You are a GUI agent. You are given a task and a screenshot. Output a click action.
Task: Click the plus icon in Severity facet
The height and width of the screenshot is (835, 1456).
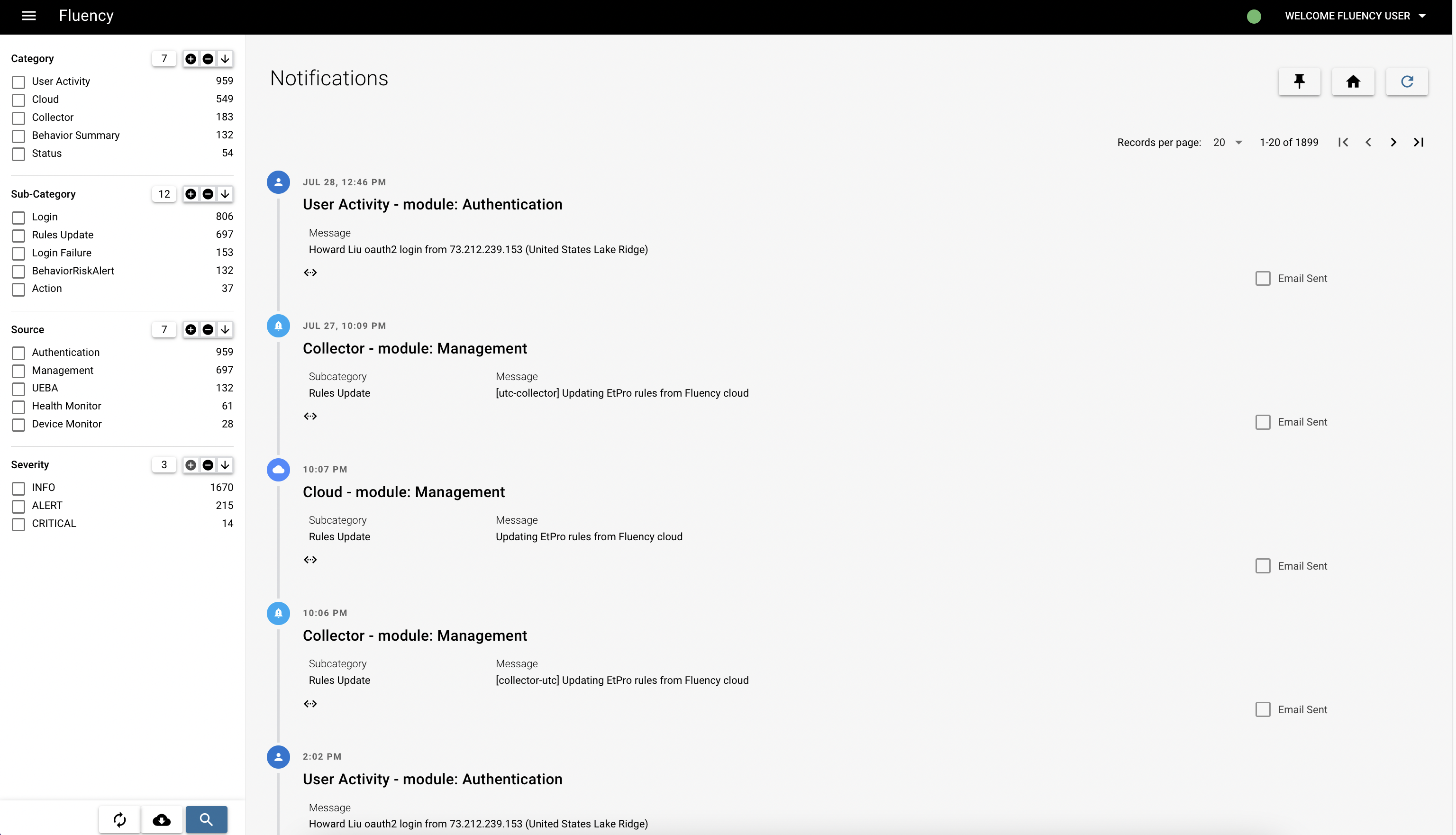coord(191,464)
